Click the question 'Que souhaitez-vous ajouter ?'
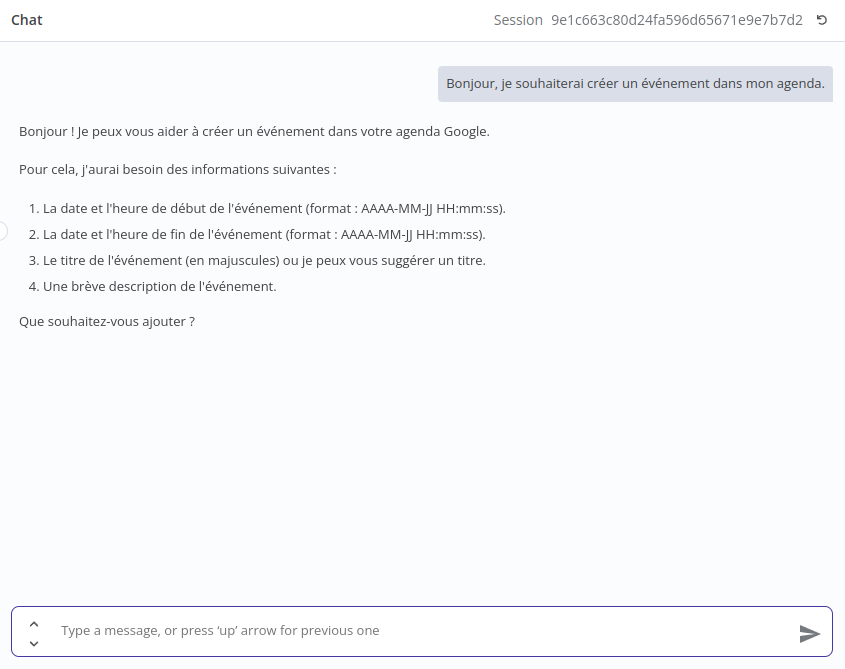The width and height of the screenshot is (845, 669). pos(107,322)
